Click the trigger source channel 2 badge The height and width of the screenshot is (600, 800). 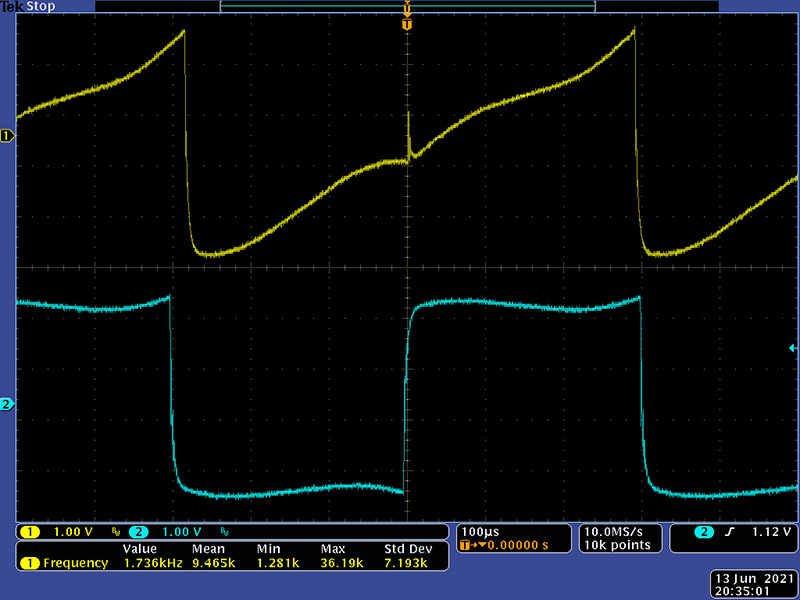tap(706, 531)
